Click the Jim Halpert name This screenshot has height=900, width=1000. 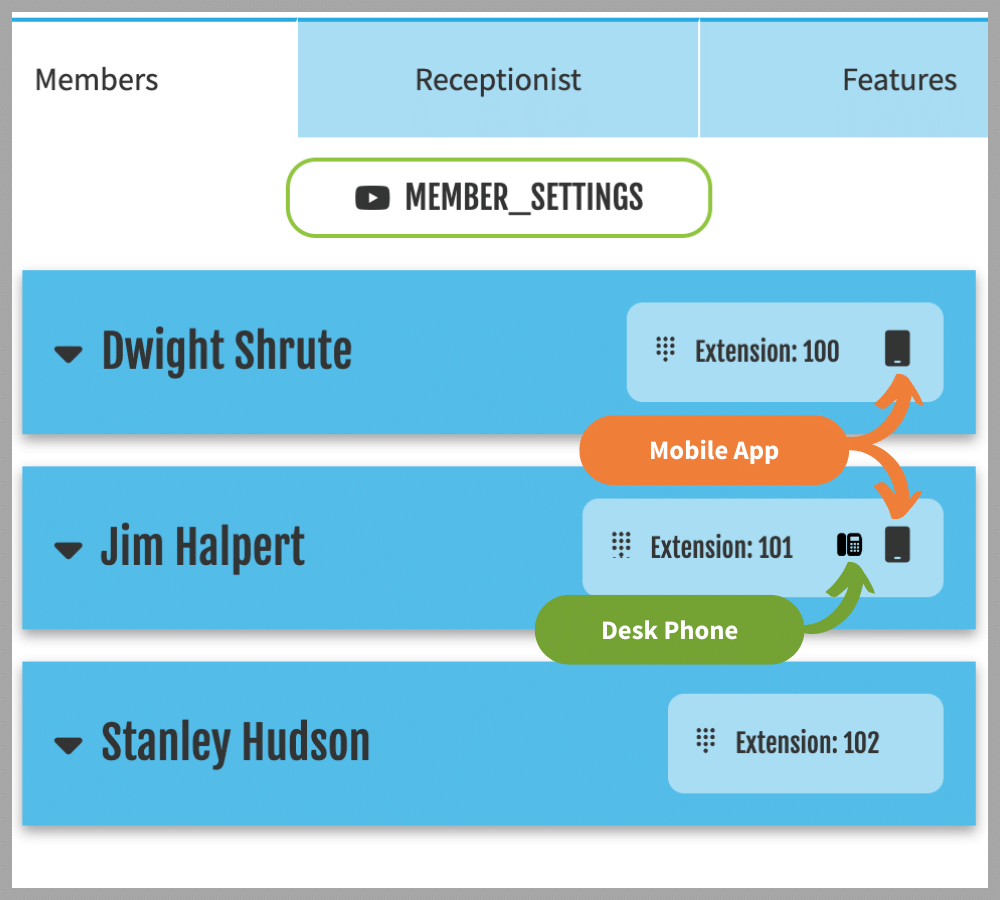(x=203, y=547)
